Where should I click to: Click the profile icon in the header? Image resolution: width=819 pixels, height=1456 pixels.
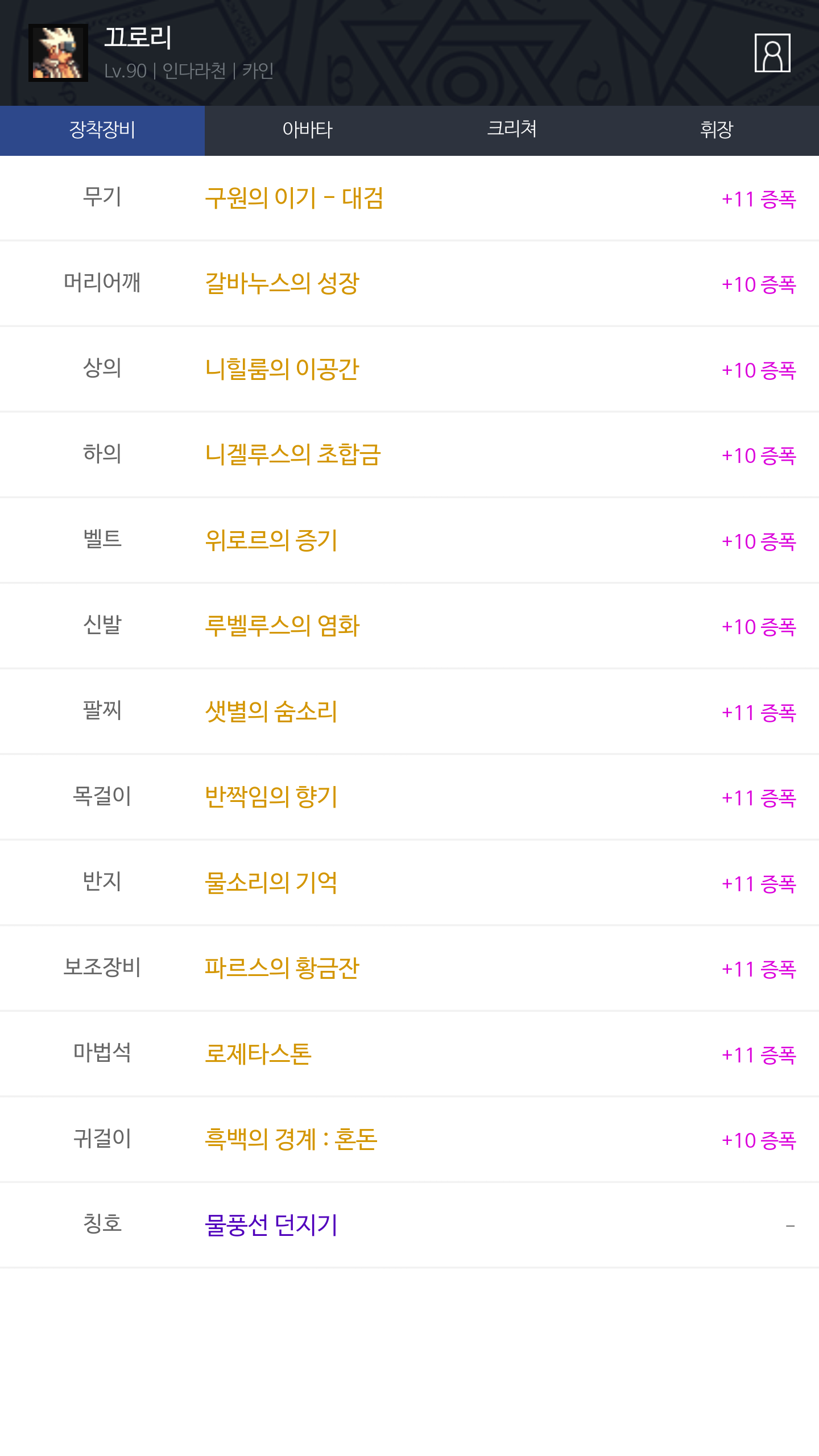coord(772,53)
